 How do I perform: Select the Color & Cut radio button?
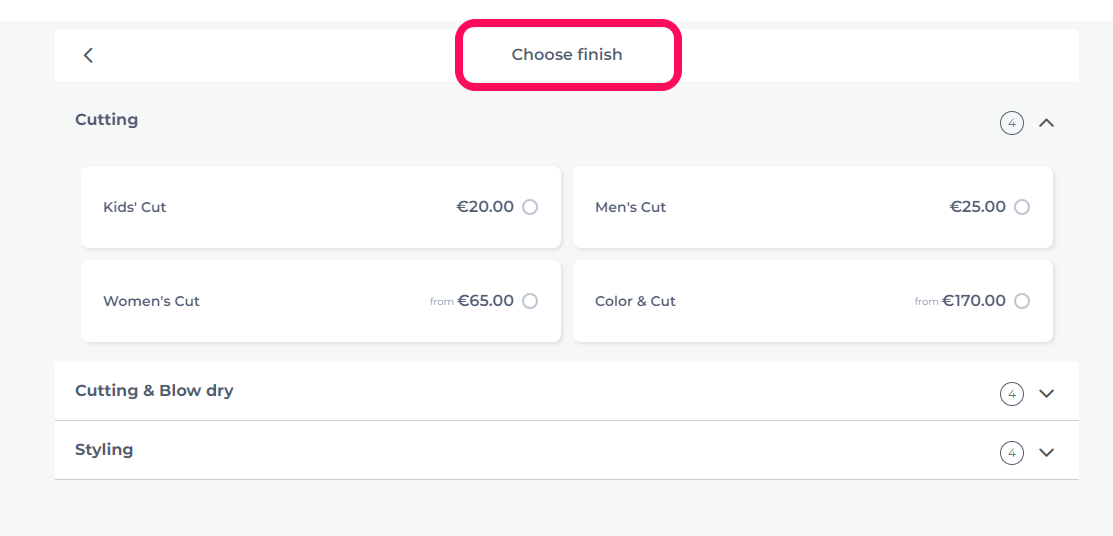(x=1021, y=301)
